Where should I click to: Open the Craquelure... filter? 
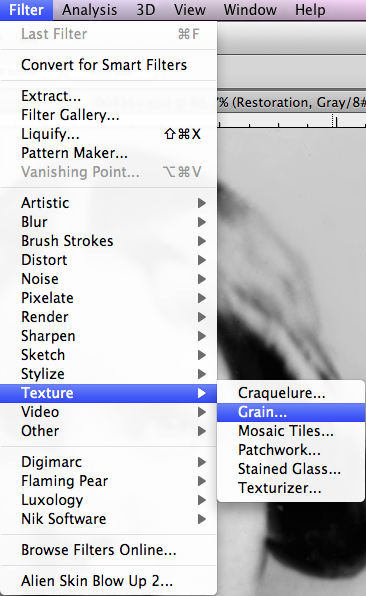(291, 393)
